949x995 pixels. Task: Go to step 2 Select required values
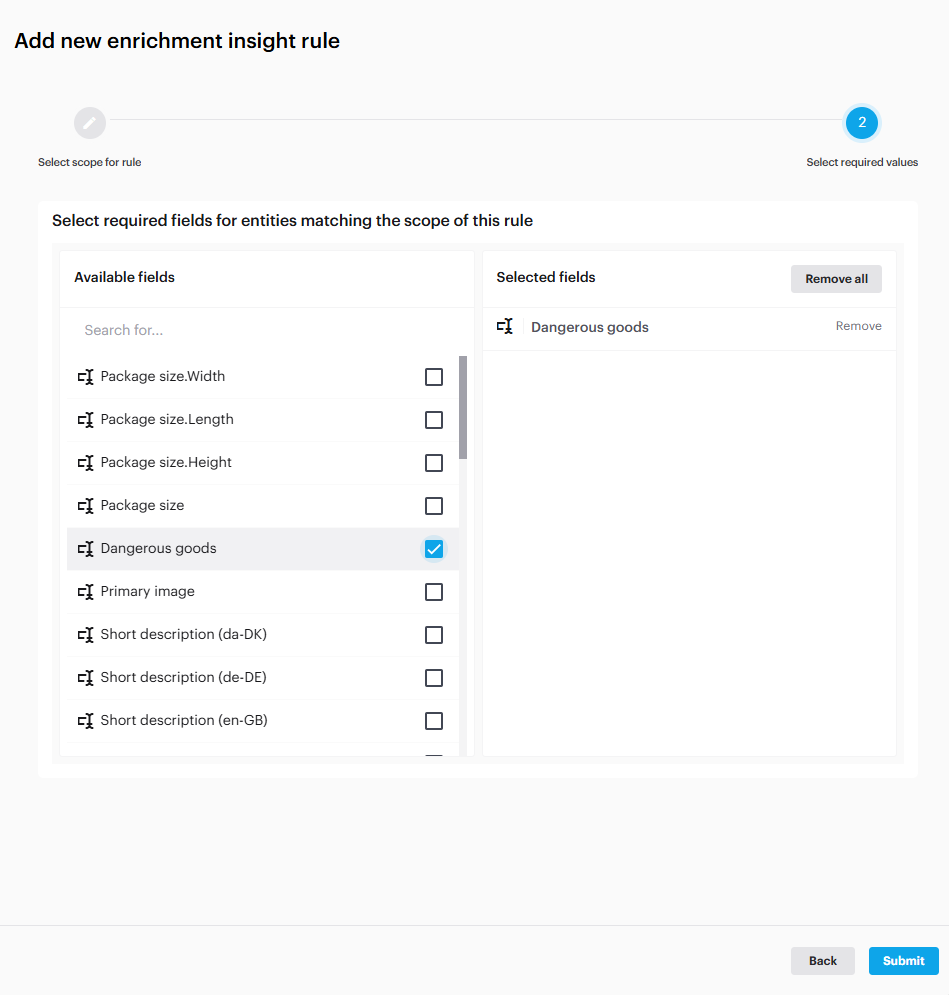coord(862,123)
